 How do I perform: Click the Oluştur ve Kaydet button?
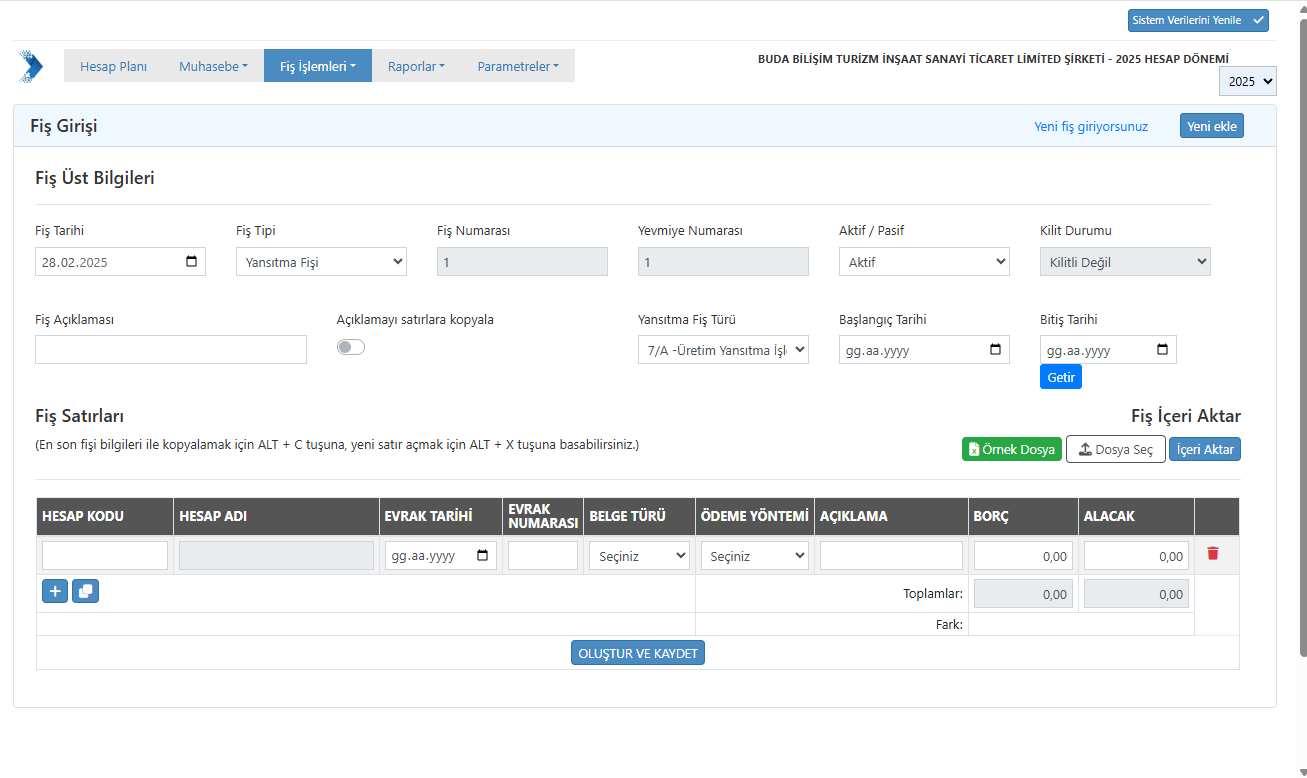(638, 653)
